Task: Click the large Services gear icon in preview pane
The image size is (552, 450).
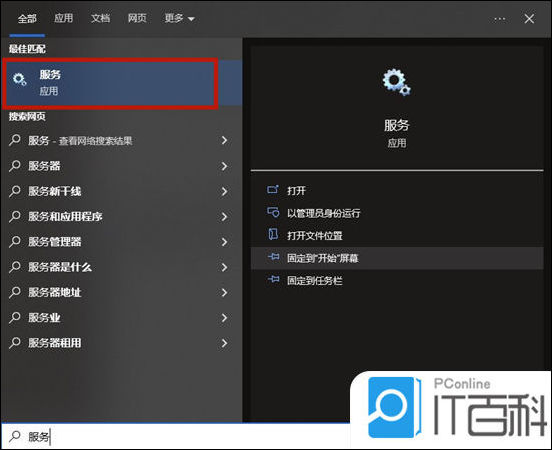Action: click(396, 82)
